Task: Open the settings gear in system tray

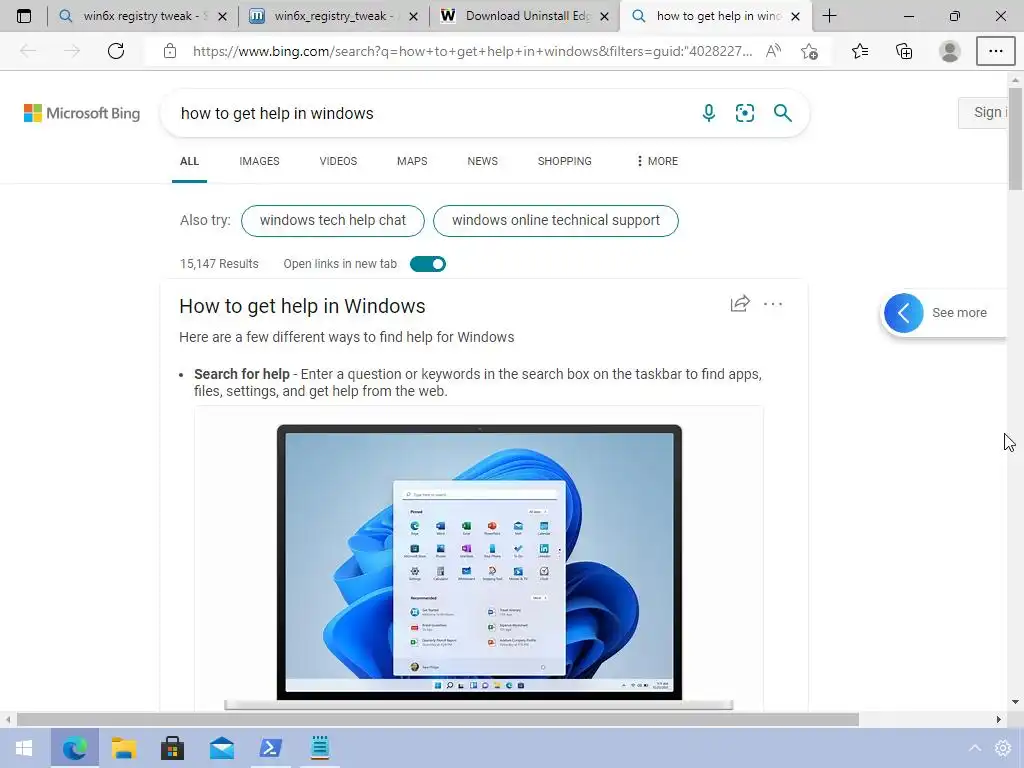Action: coord(1003,748)
